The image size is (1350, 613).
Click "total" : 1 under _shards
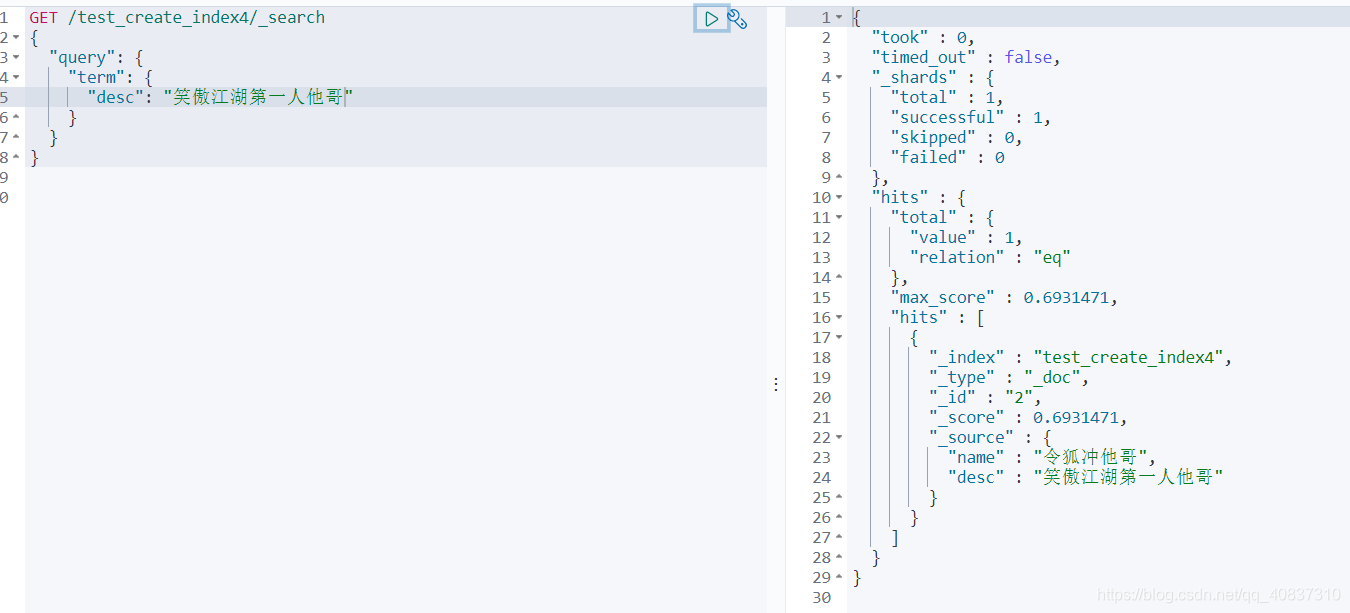coord(947,97)
